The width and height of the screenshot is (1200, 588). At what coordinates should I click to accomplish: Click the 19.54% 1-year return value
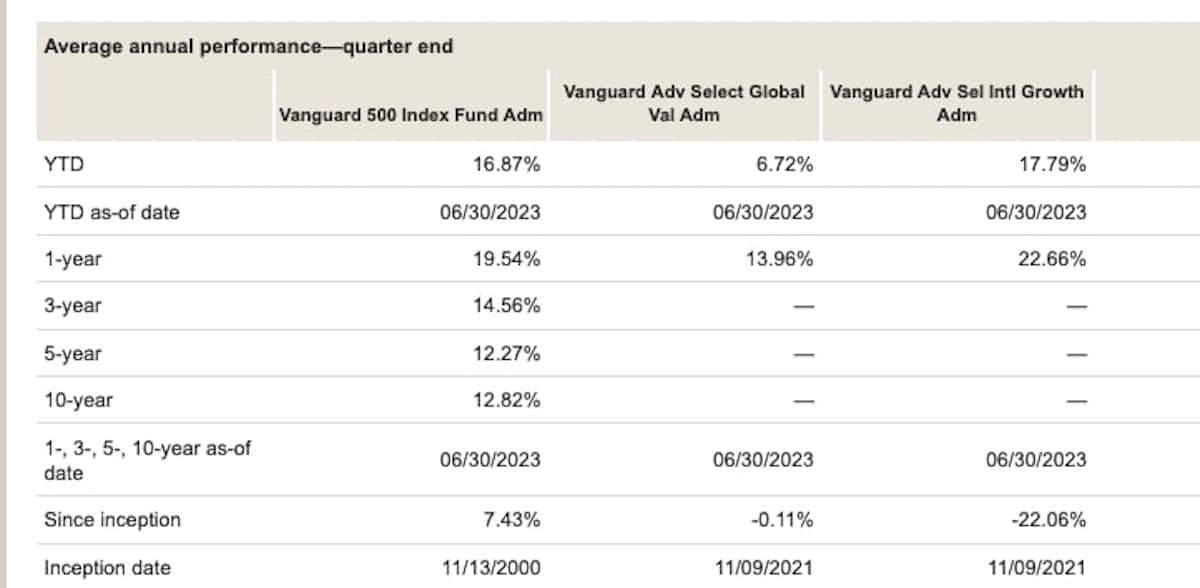coord(506,259)
